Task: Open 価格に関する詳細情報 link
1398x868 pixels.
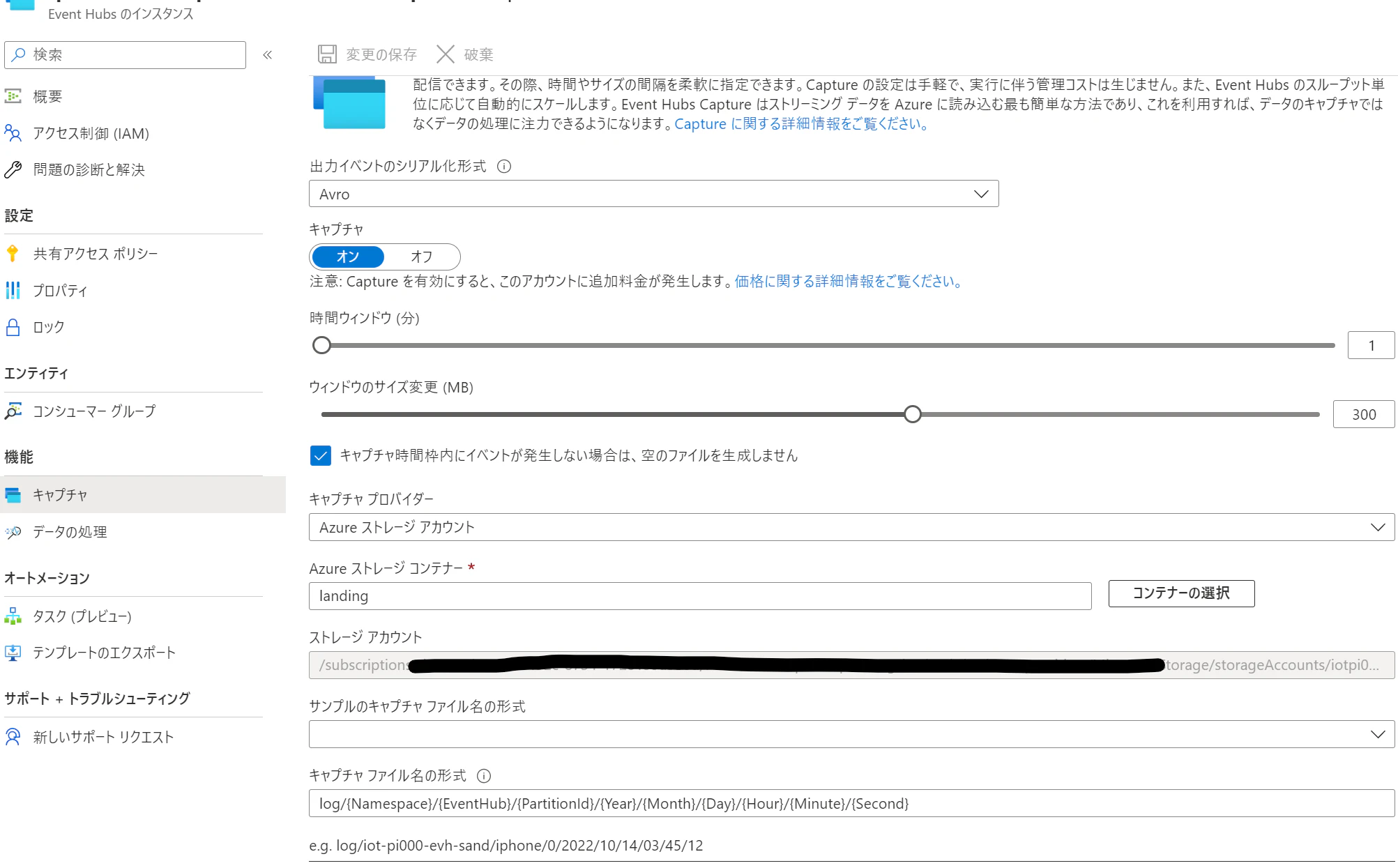Action: (848, 281)
